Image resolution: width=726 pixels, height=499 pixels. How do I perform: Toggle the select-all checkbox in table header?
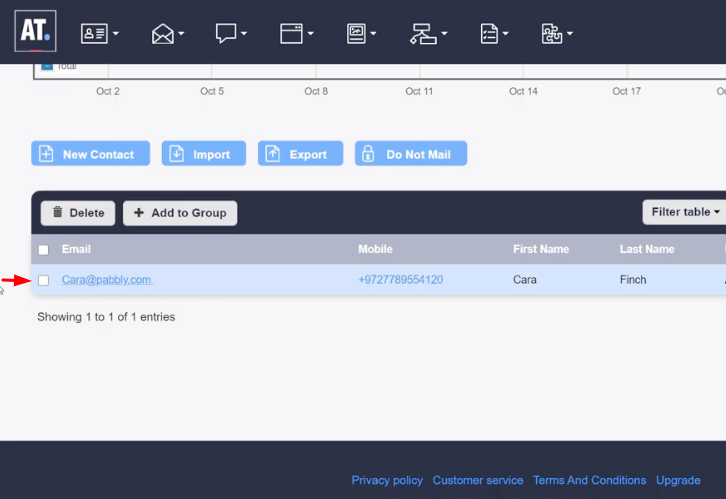(44, 250)
